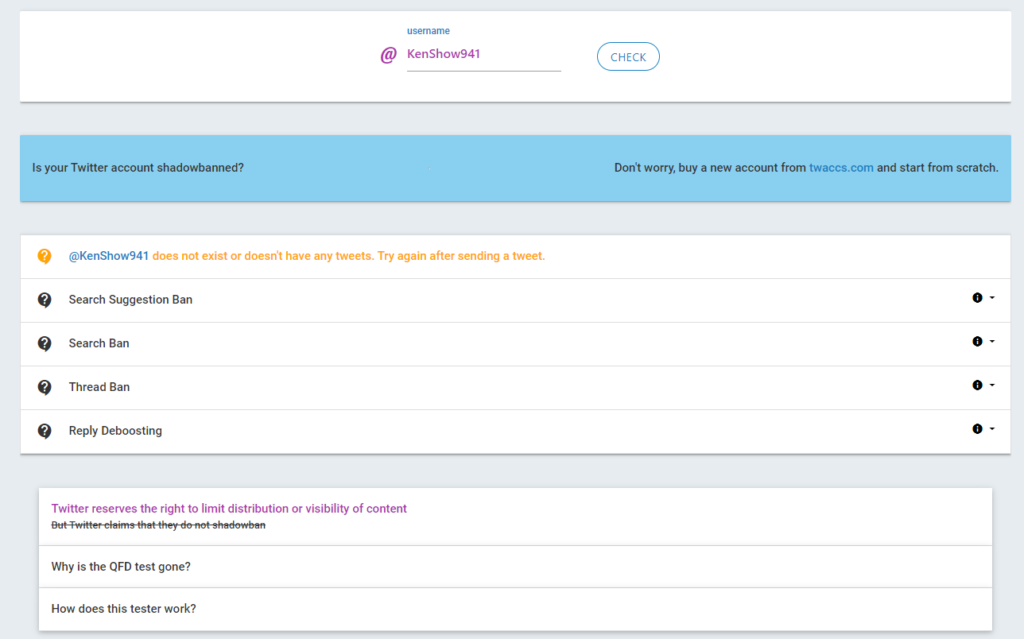Open the @KenShow941 profile link

click(x=108, y=256)
